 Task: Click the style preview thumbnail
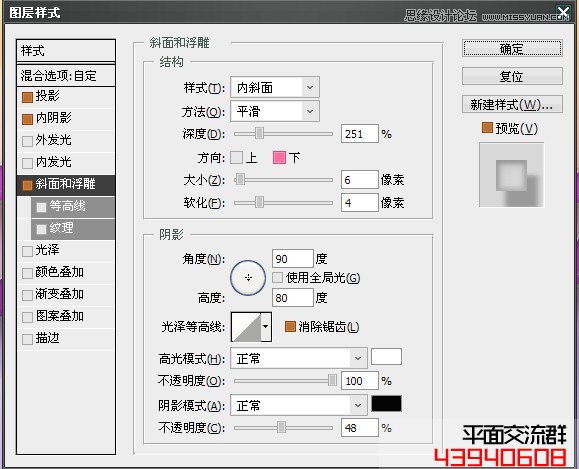tap(511, 175)
